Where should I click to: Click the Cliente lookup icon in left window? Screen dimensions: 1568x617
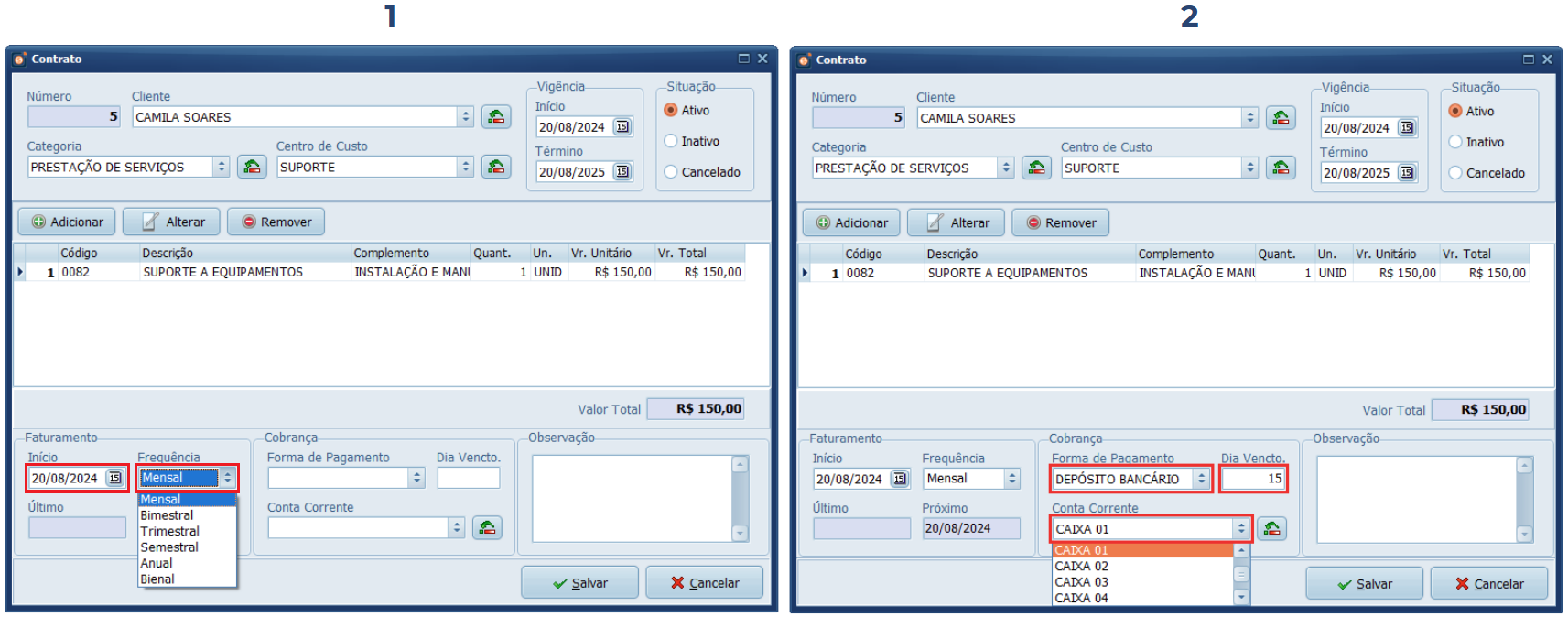click(496, 117)
